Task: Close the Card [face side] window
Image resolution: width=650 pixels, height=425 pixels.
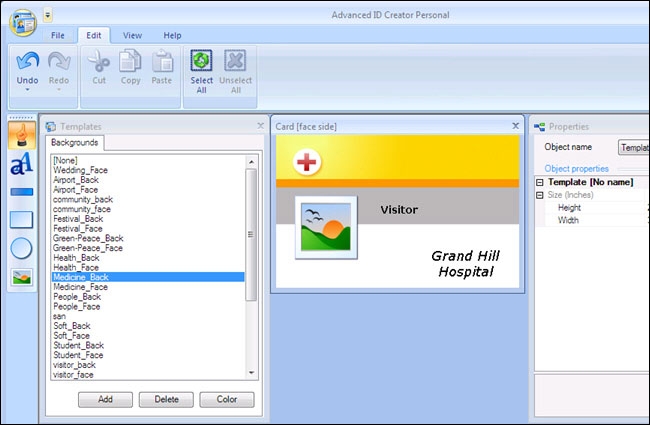Action: pyautogui.click(x=515, y=126)
